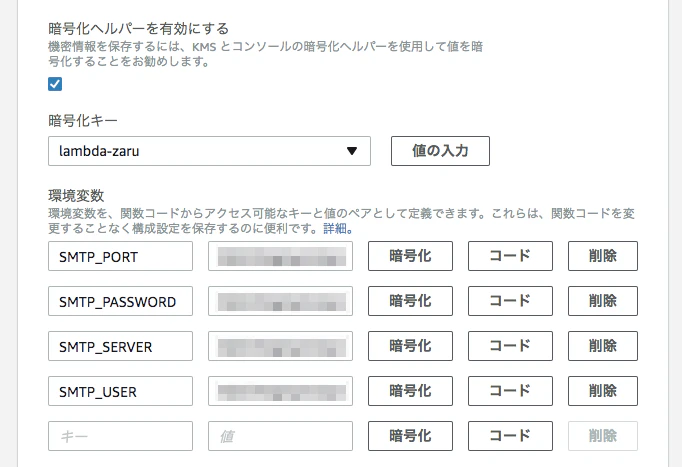
Task: Show code for SMTP_USER via コード
Action: pyautogui.click(x=510, y=391)
